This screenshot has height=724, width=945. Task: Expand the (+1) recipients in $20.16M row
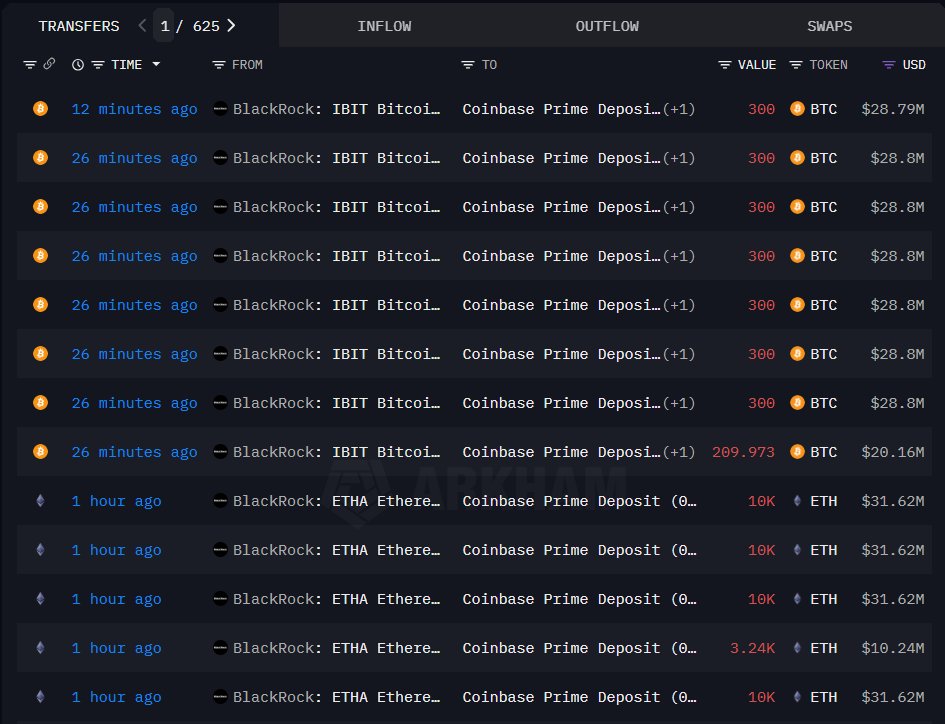coord(679,452)
